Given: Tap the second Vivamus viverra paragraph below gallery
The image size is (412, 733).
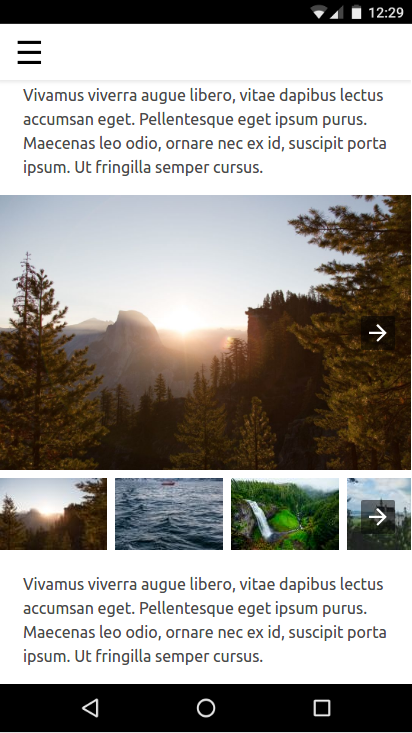Looking at the screenshot, I should pos(205,620).
